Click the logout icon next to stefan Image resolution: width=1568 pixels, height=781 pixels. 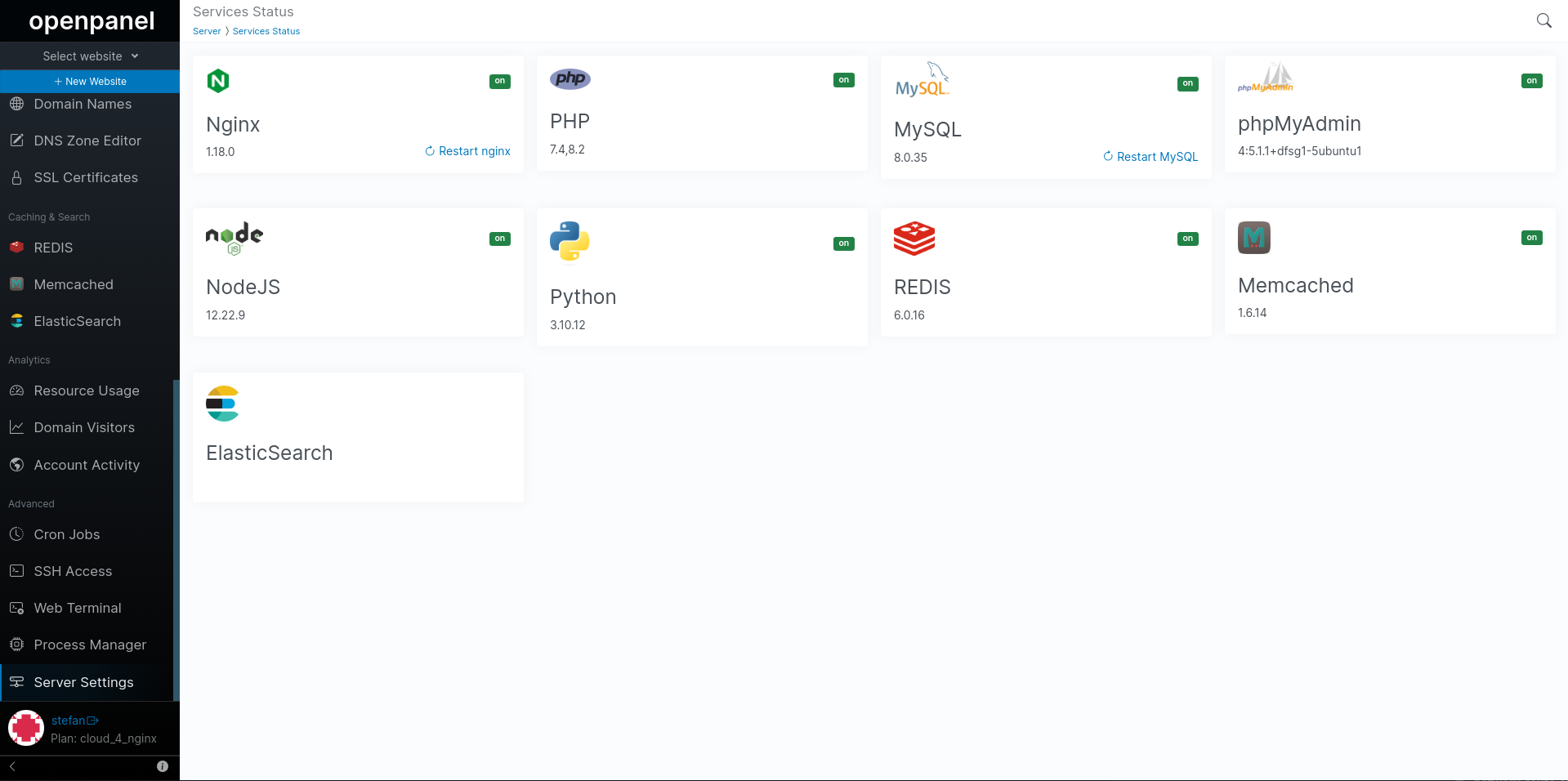(93, 721)
